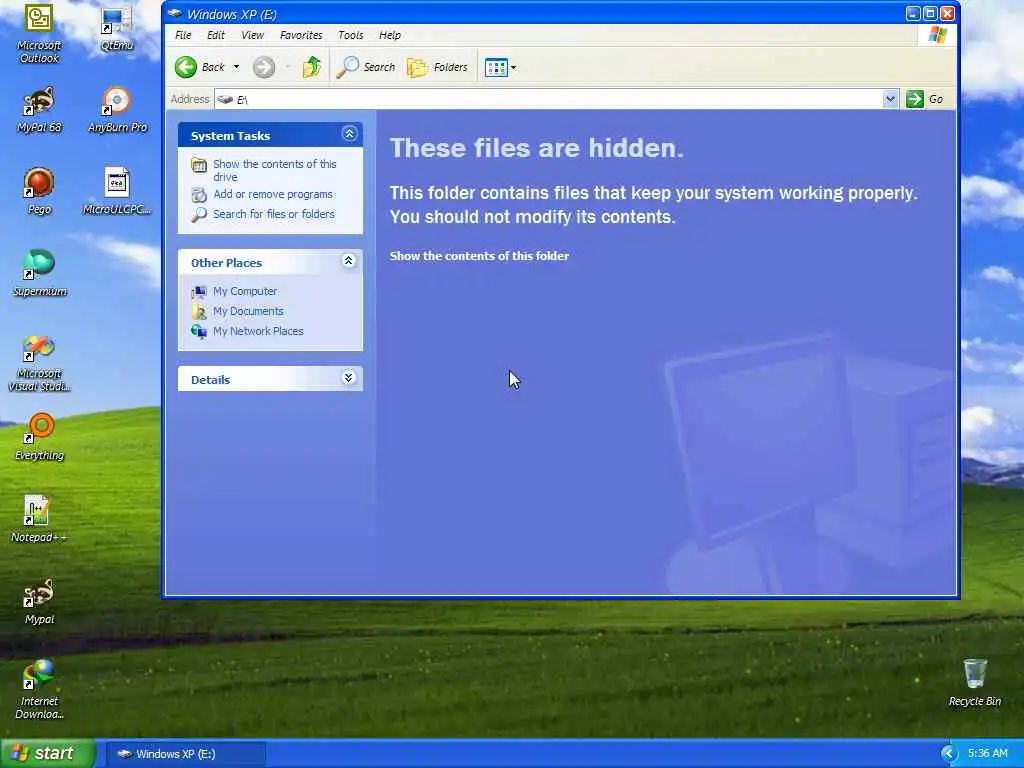The image size is (1024, 768).
Task: Expand the Address bar dropdown
Action: [890, 99]
